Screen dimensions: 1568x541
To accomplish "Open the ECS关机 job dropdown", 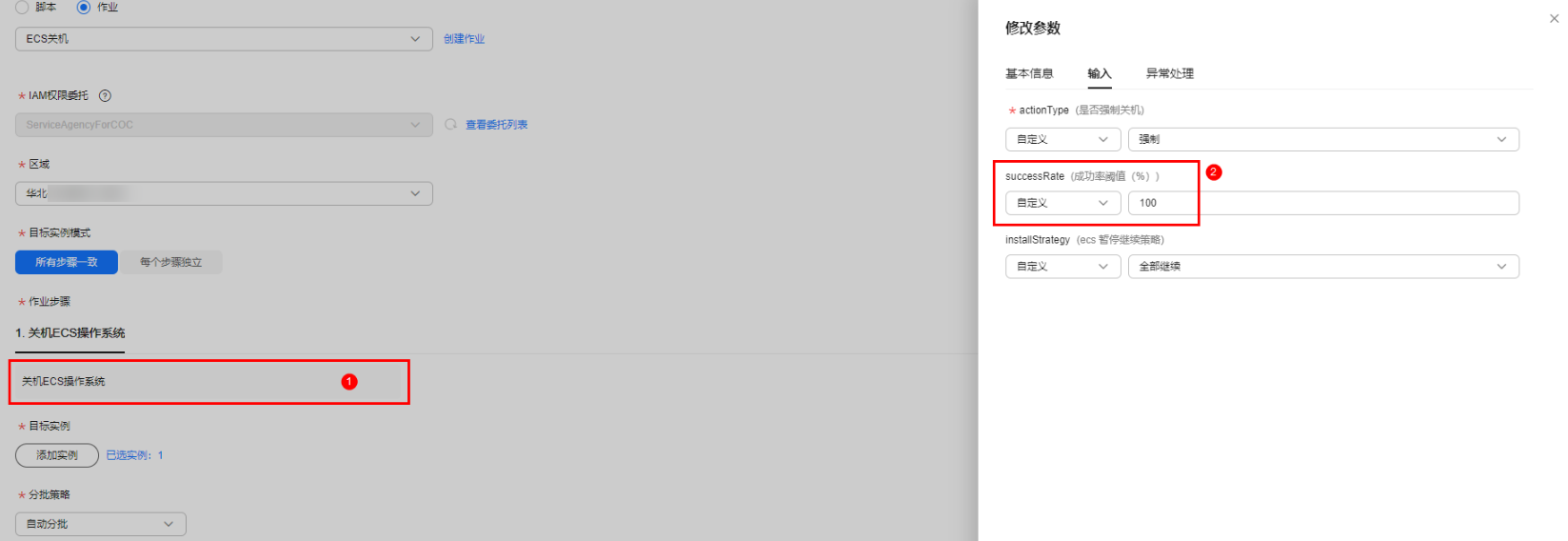I will click(224, 39).
